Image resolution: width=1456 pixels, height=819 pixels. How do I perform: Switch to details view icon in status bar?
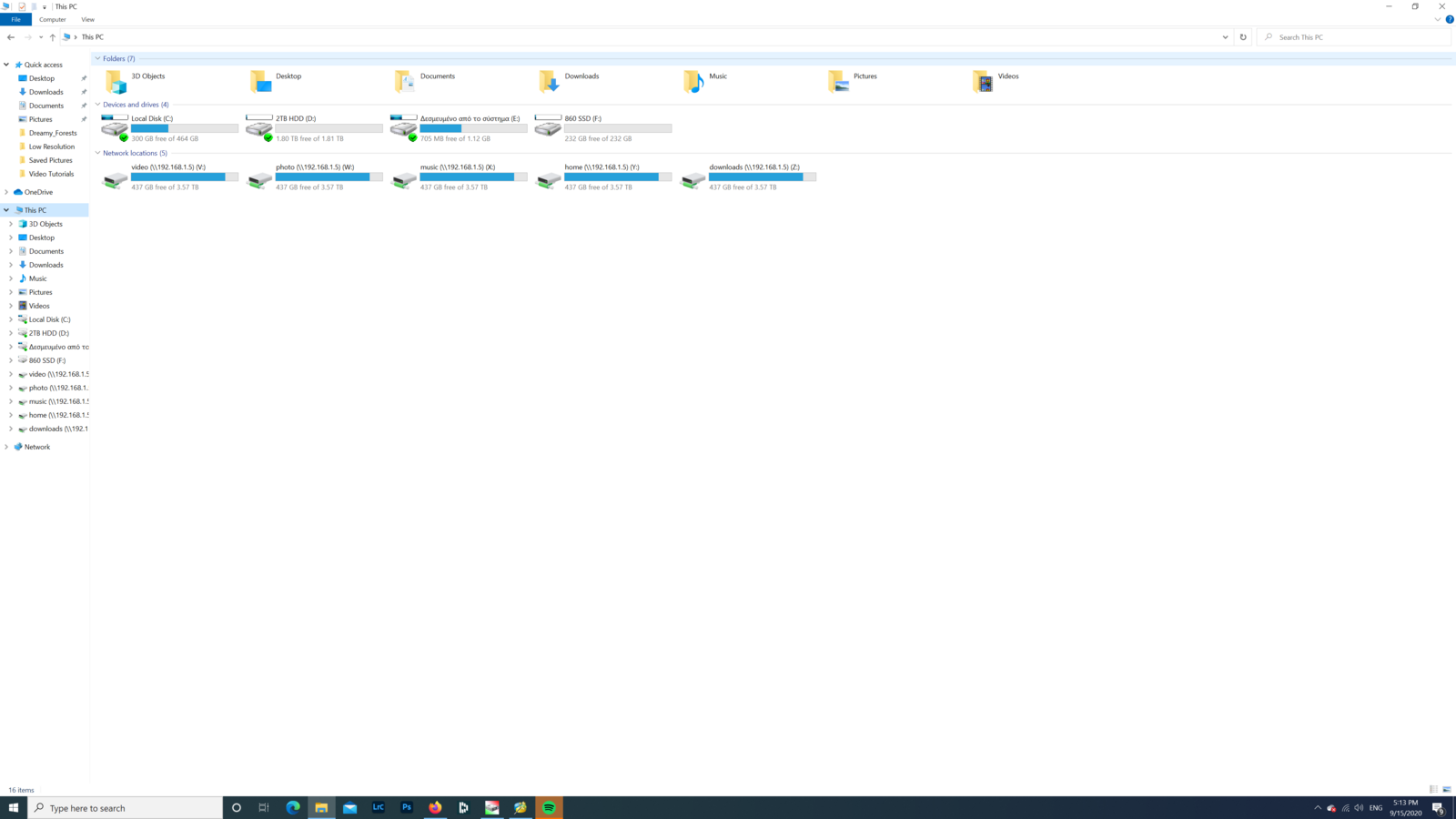(x=1433, y=790)
